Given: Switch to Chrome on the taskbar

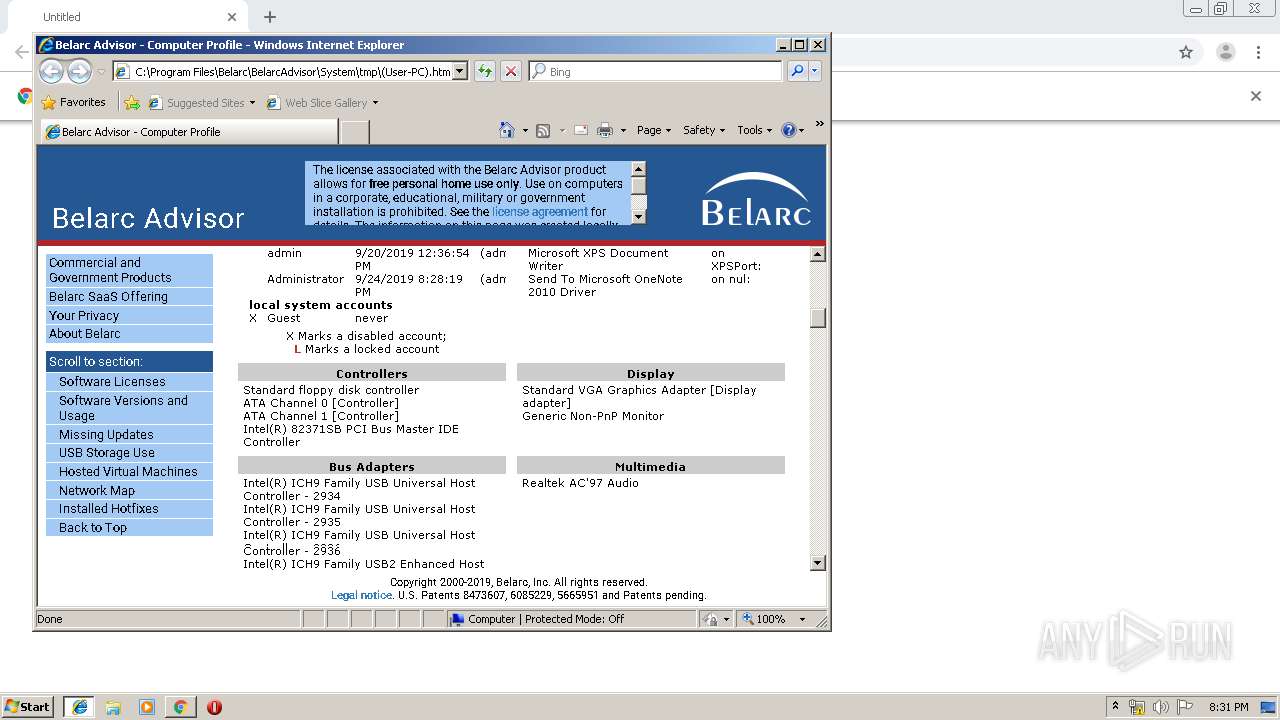Looking at the screenshot, I should 180,707.
